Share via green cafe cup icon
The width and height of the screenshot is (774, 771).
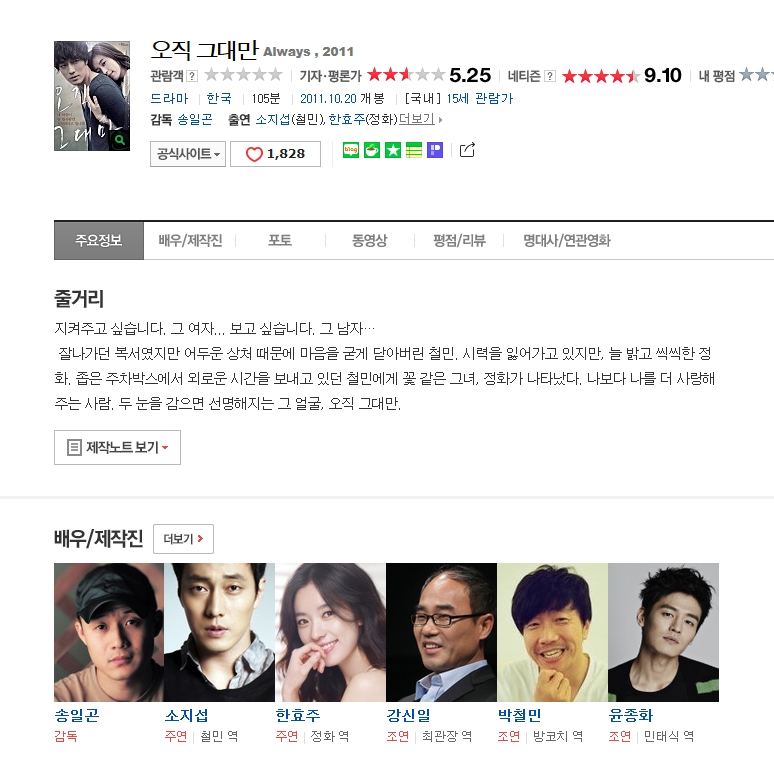[x=372, y=150]
